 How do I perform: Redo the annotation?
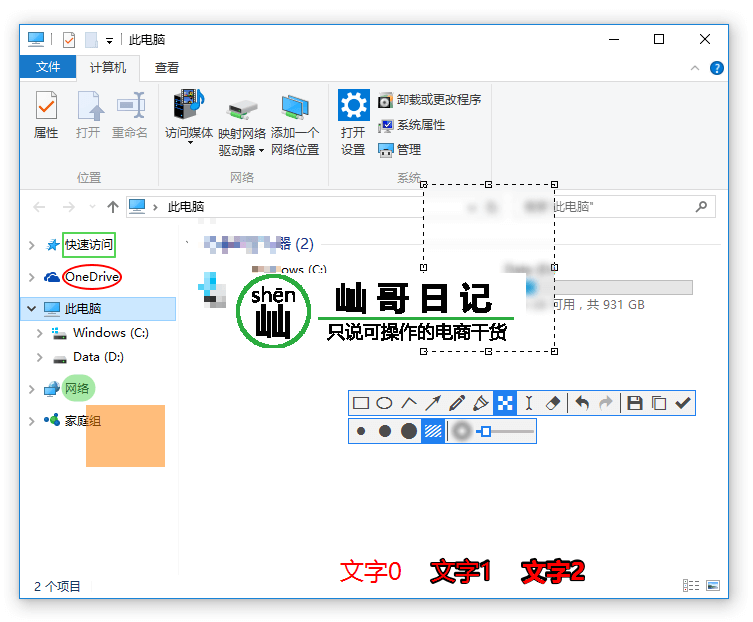point(606,403)
